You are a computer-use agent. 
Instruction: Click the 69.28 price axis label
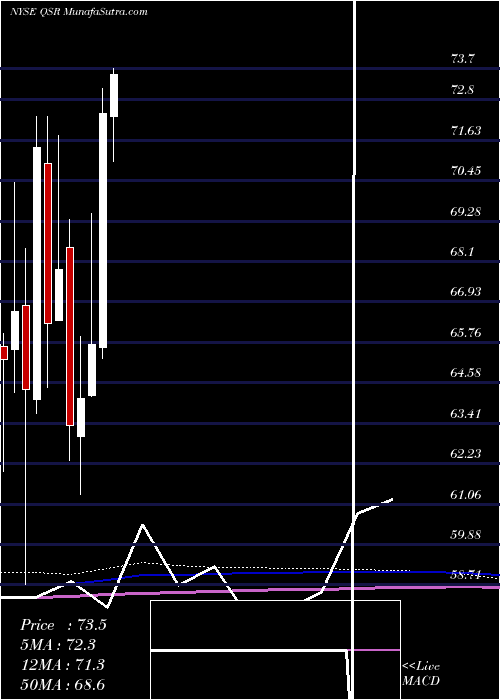(466, 211)
